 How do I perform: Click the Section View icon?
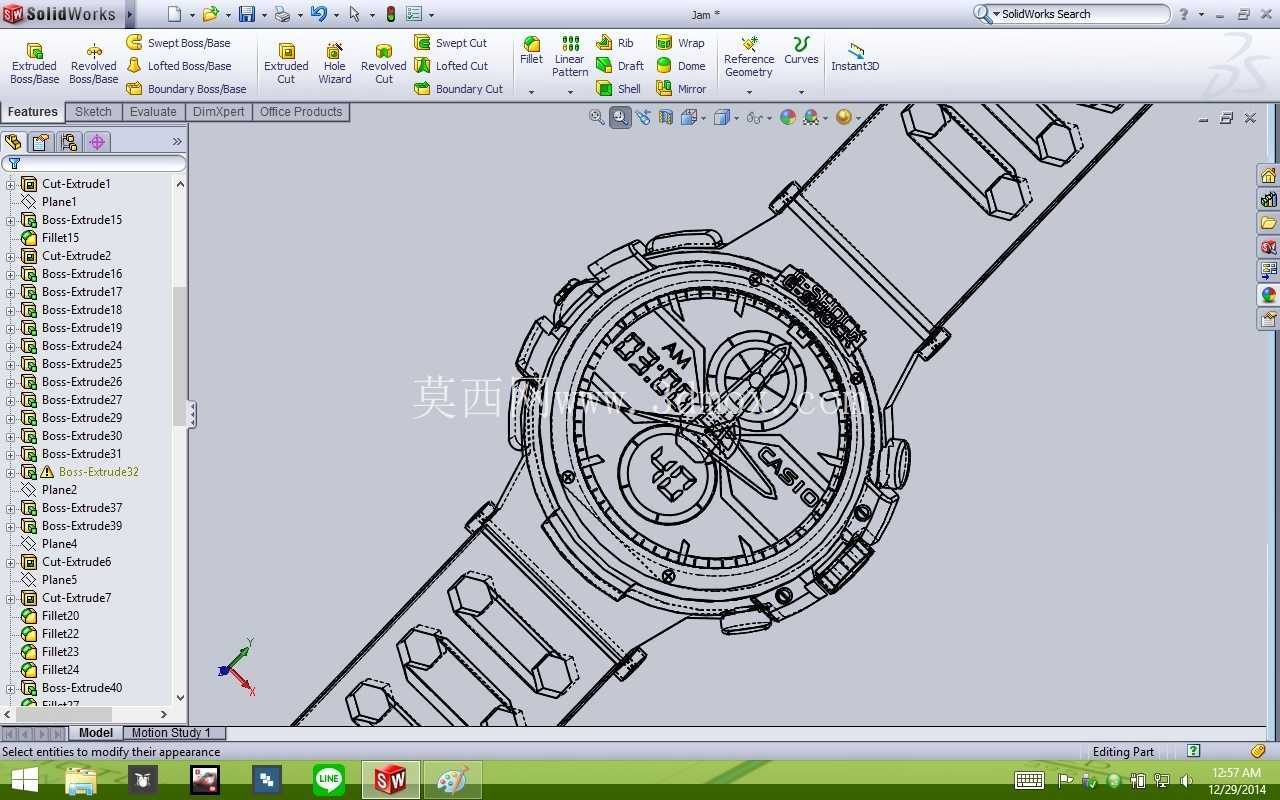pyautogui.click(x=666, y=117)
